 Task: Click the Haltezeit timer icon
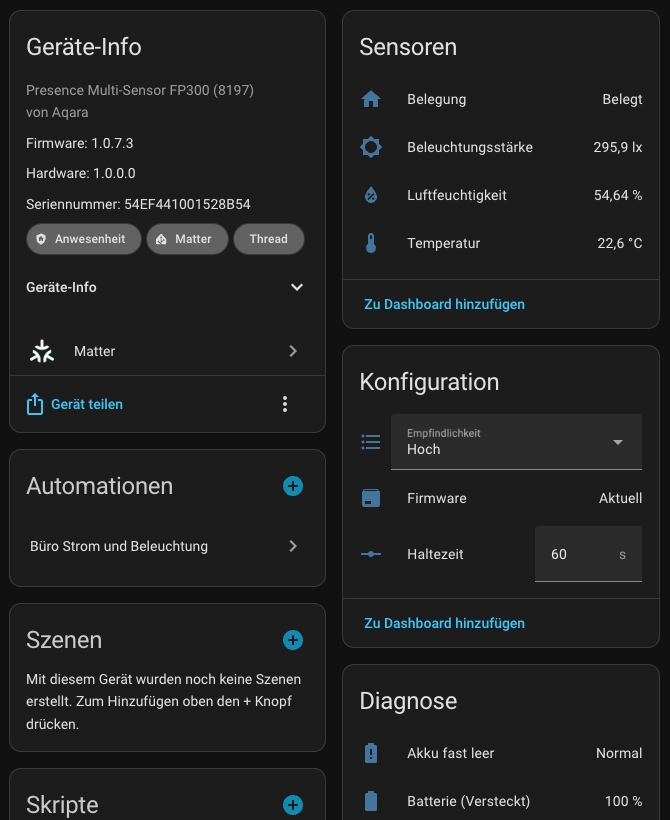click(x=371, y=554)
